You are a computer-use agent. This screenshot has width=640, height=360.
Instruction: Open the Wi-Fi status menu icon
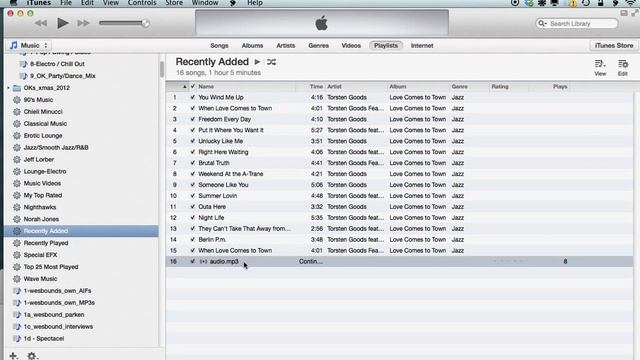[631, 3]
